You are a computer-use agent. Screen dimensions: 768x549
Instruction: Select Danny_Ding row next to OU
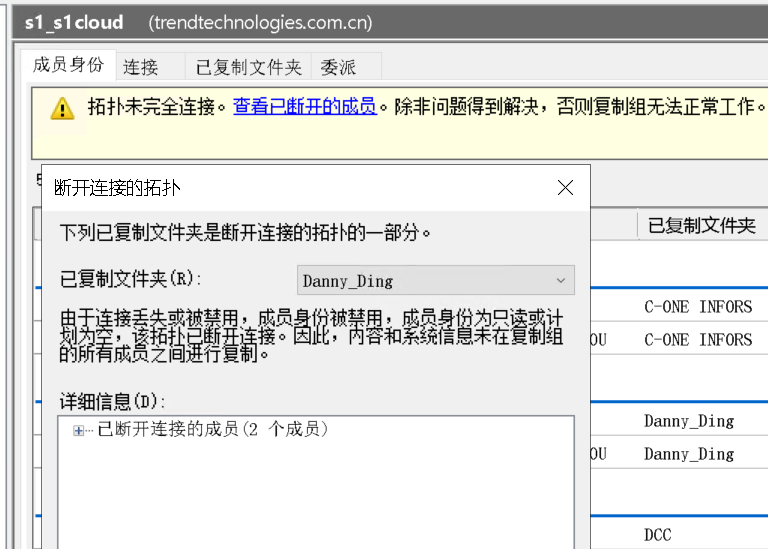point(689,454)
